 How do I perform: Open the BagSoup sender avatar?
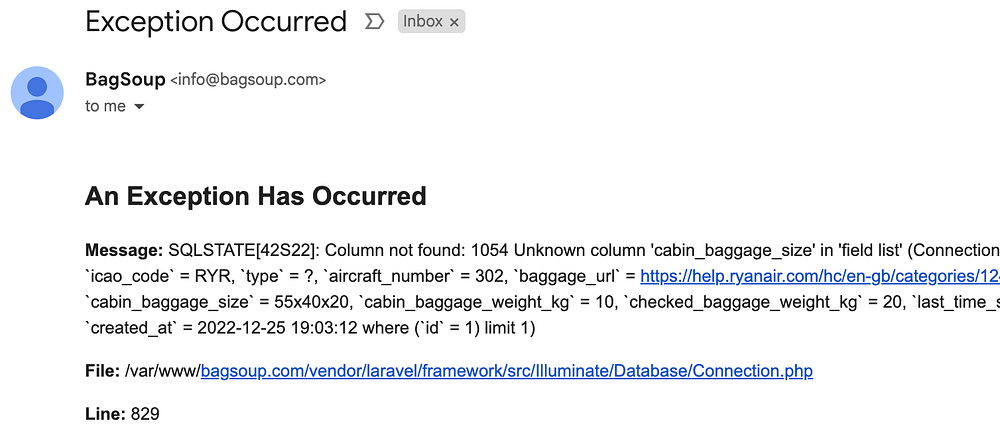coord(38,93)
